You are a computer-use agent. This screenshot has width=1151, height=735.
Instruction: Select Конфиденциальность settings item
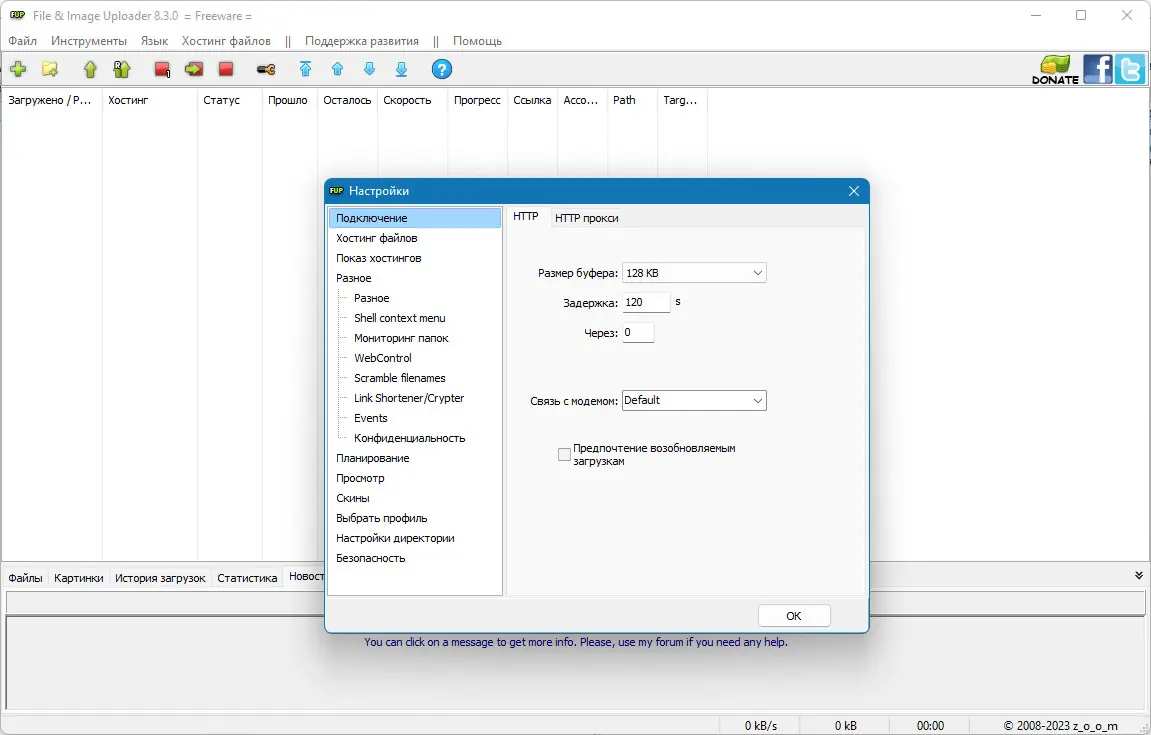click(410, 438)
